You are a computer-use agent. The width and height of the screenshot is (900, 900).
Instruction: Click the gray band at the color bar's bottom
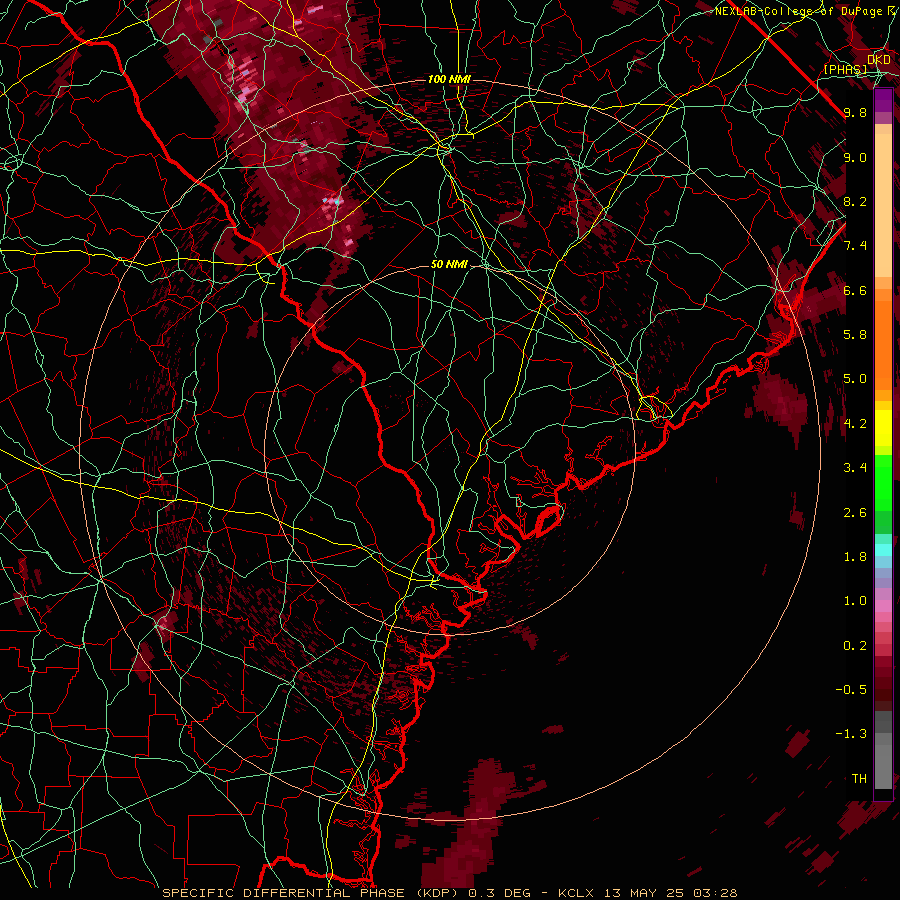tap(883, 763)
